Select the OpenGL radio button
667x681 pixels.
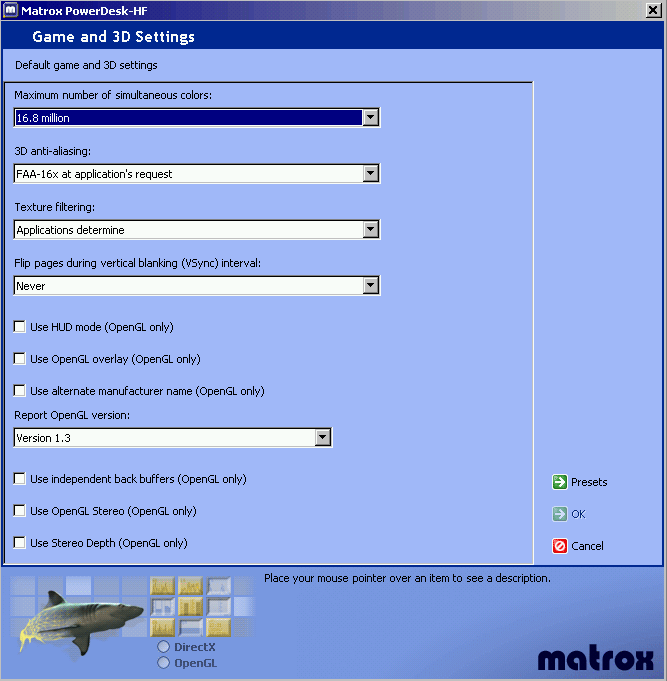pos(164,662)
